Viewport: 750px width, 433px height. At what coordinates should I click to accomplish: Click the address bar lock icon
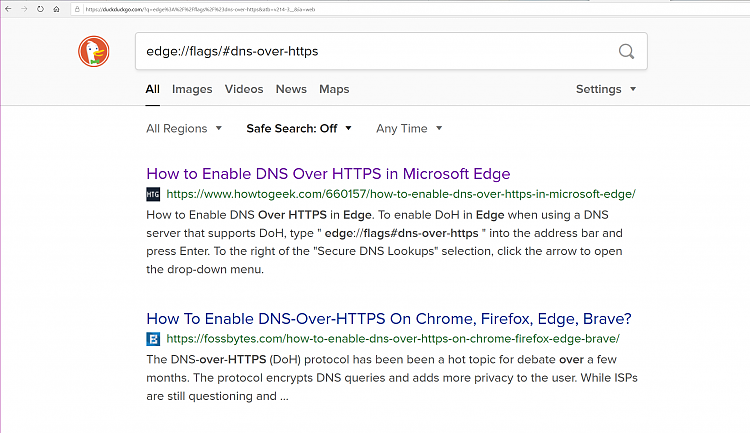[77, 9]
